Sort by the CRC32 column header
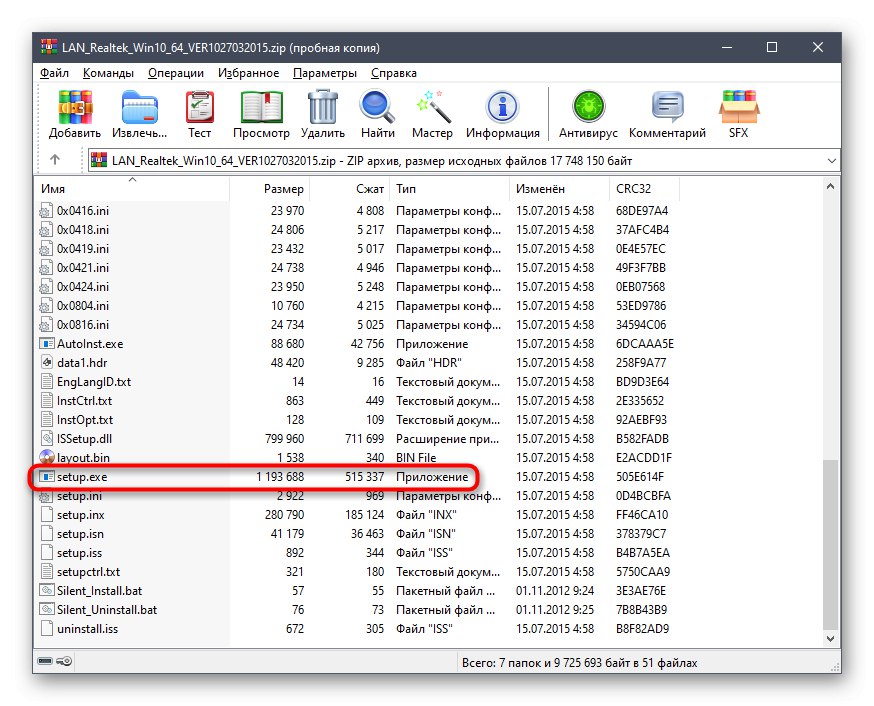 click(644, 188)
